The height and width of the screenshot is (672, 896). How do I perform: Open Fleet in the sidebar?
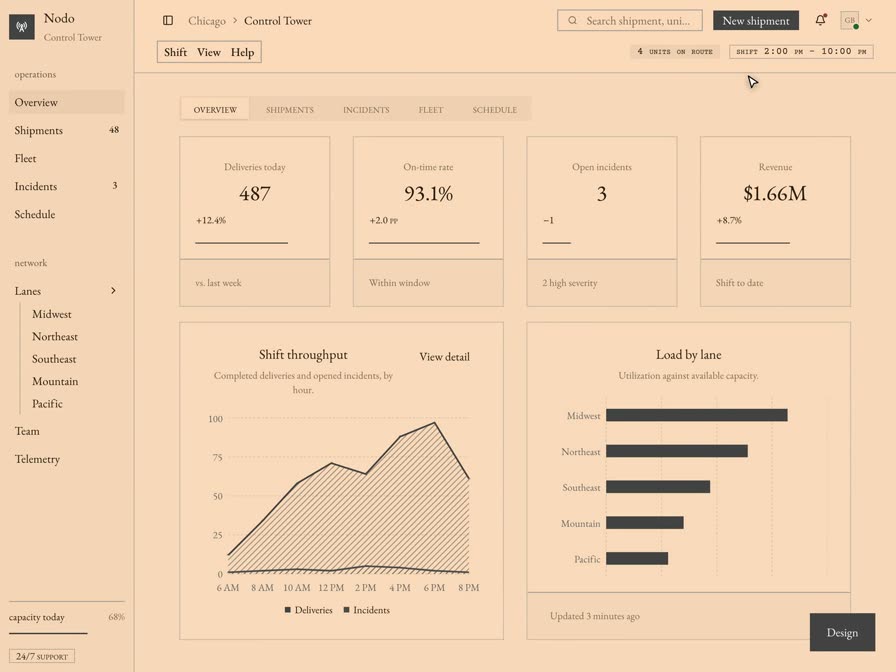(x=66, y=158)
